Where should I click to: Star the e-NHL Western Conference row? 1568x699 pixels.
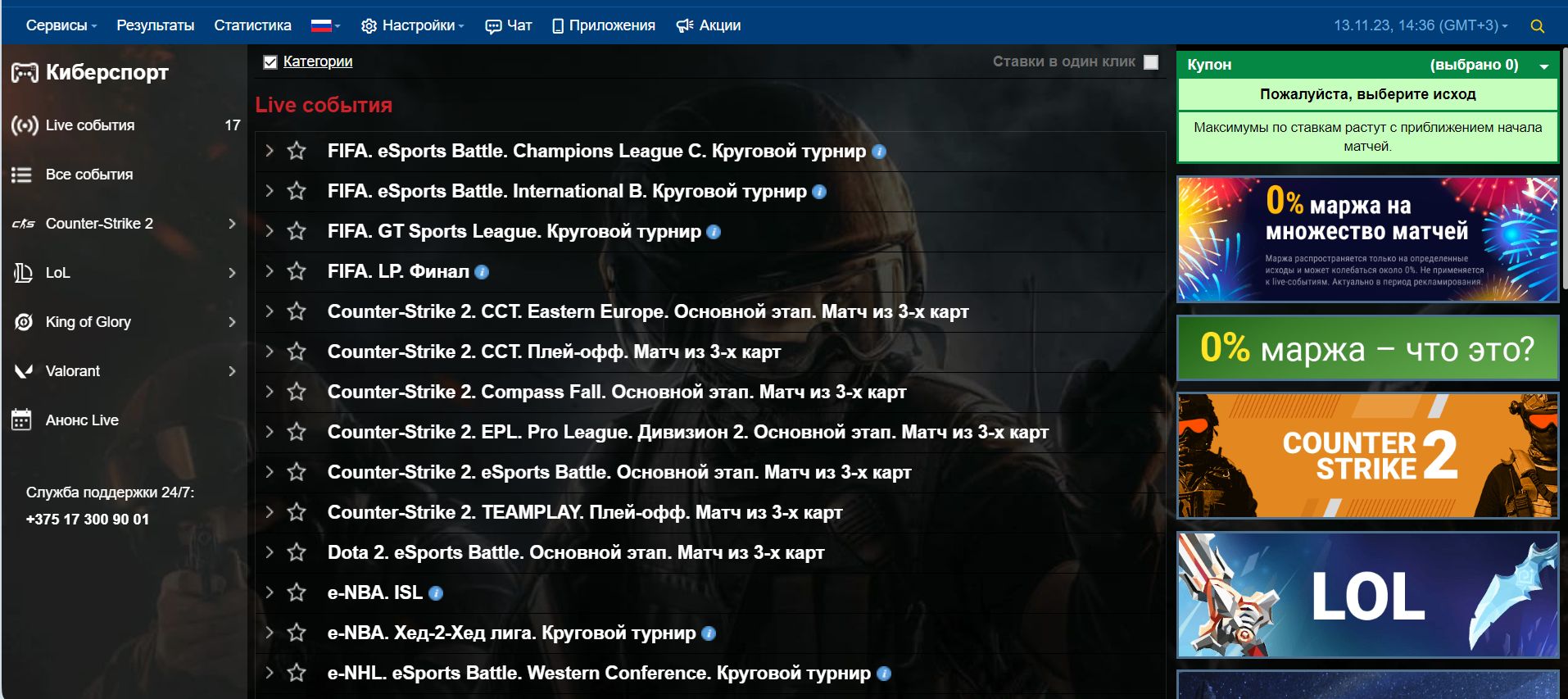[x=297, y=673]
